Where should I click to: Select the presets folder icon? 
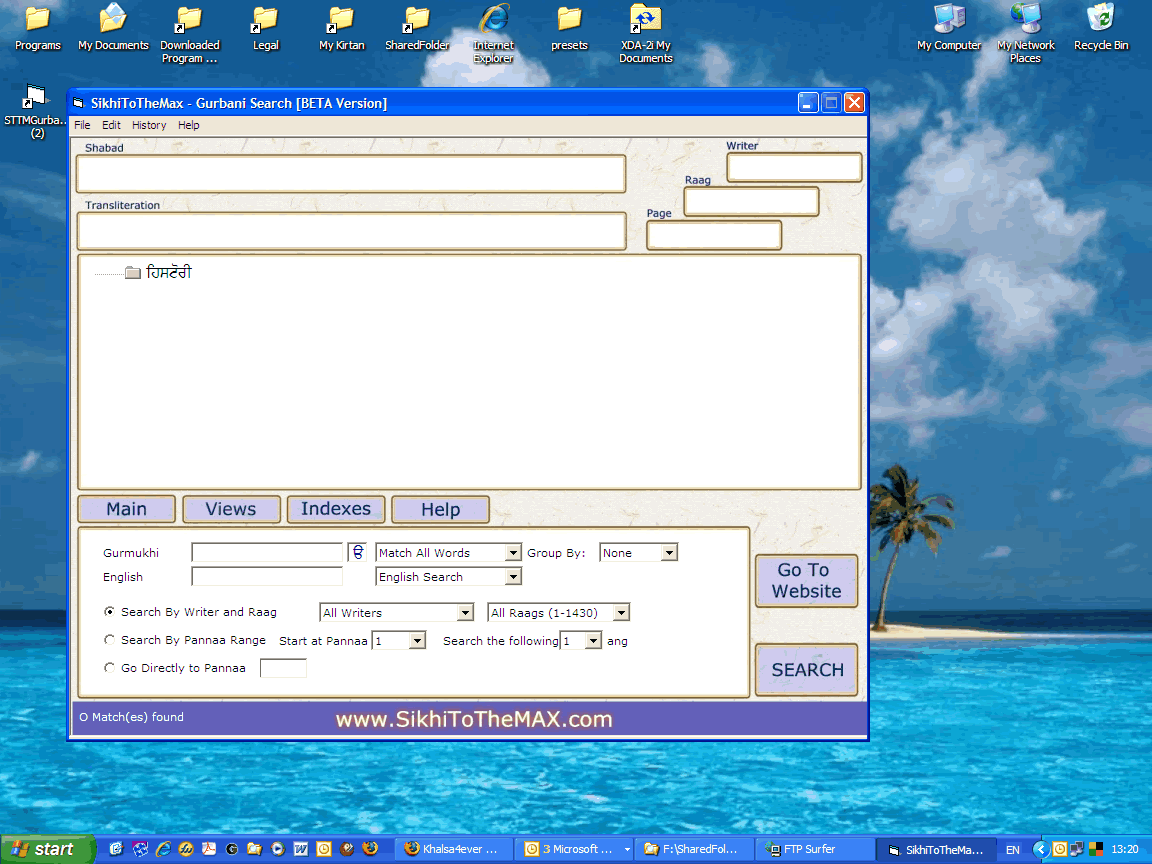coord(569,28)
